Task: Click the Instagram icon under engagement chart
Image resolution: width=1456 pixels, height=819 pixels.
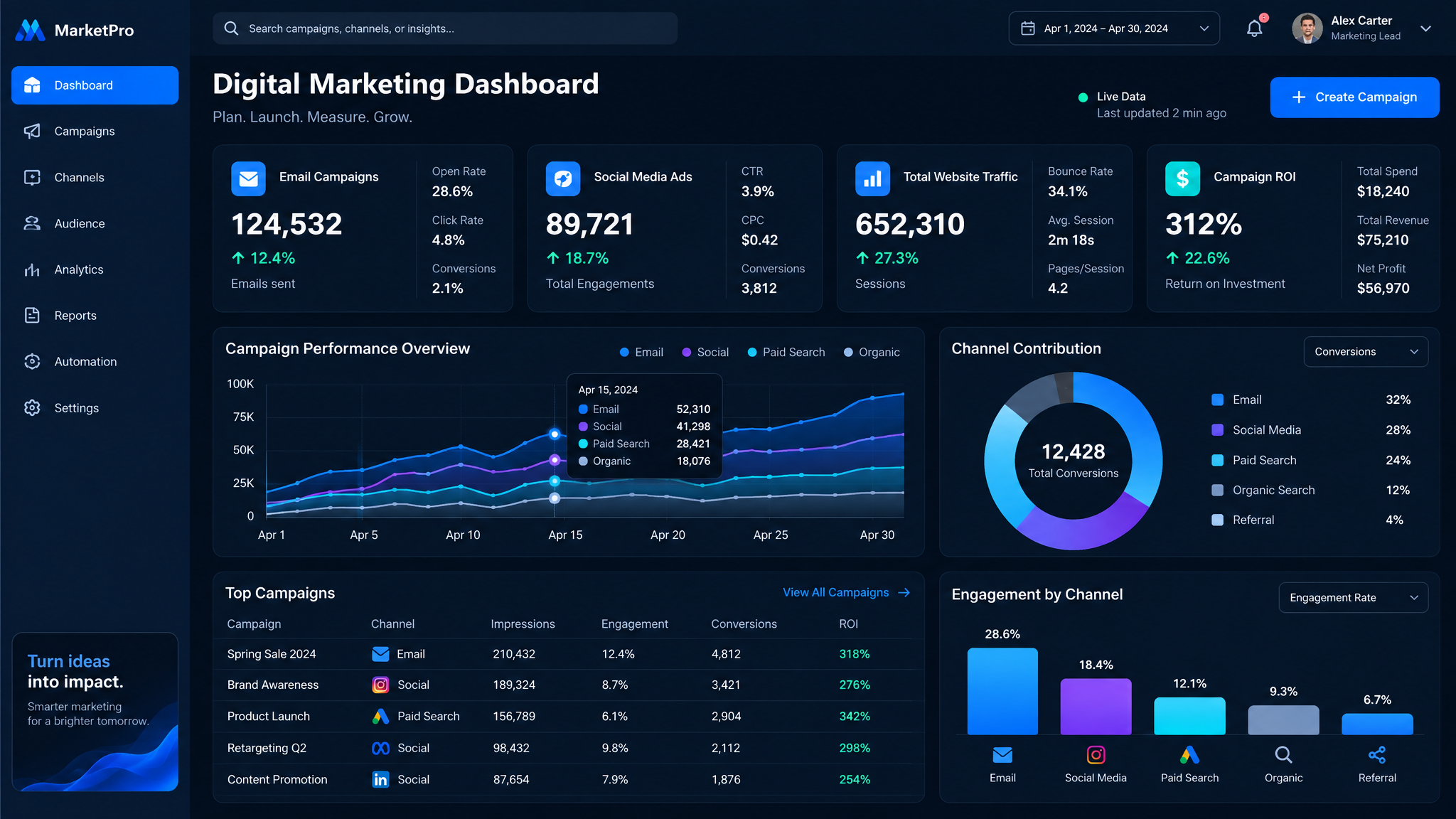Action: (x=1096, y=754)
